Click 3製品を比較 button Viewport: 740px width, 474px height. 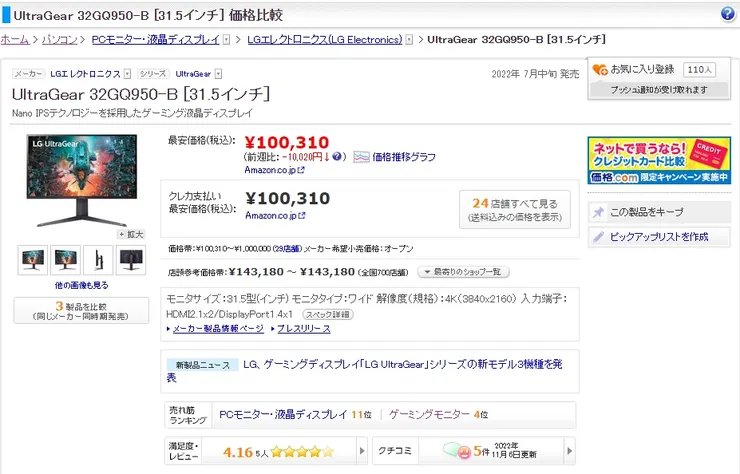[x=81, y=311]
